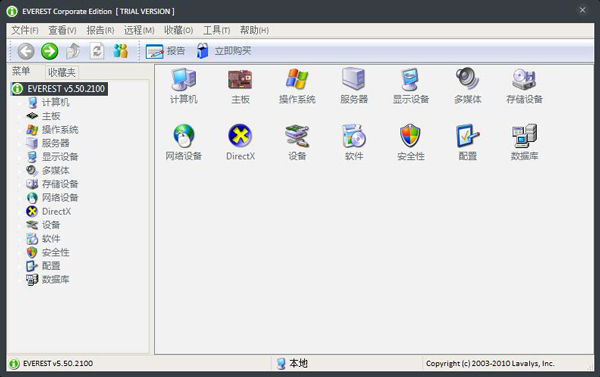Close the EVEREST window

click(582, 10)
